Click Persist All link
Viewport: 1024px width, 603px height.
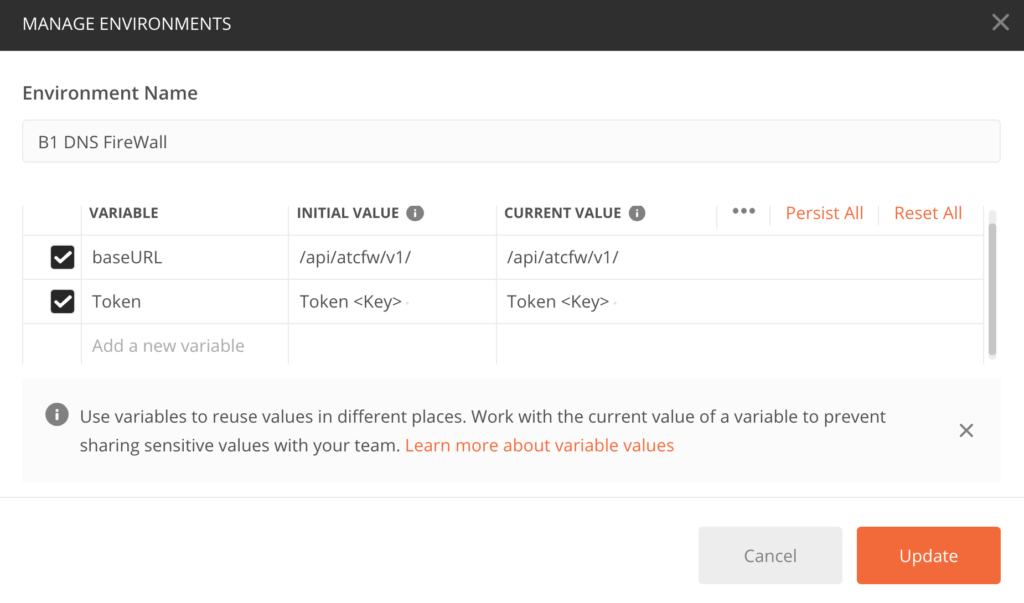point(824,213)
